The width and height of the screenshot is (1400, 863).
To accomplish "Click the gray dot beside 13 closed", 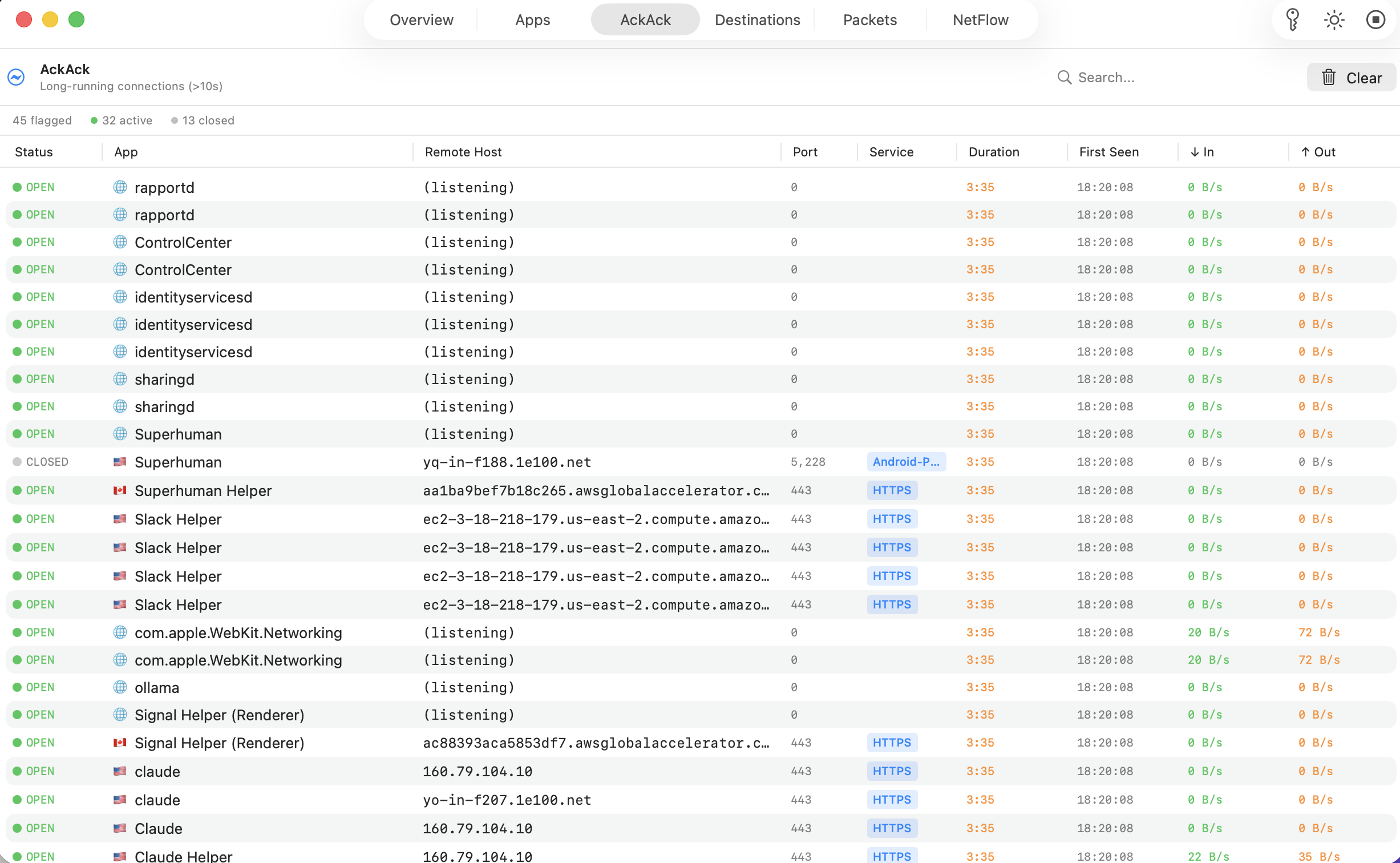I will (x=175, y=120).
